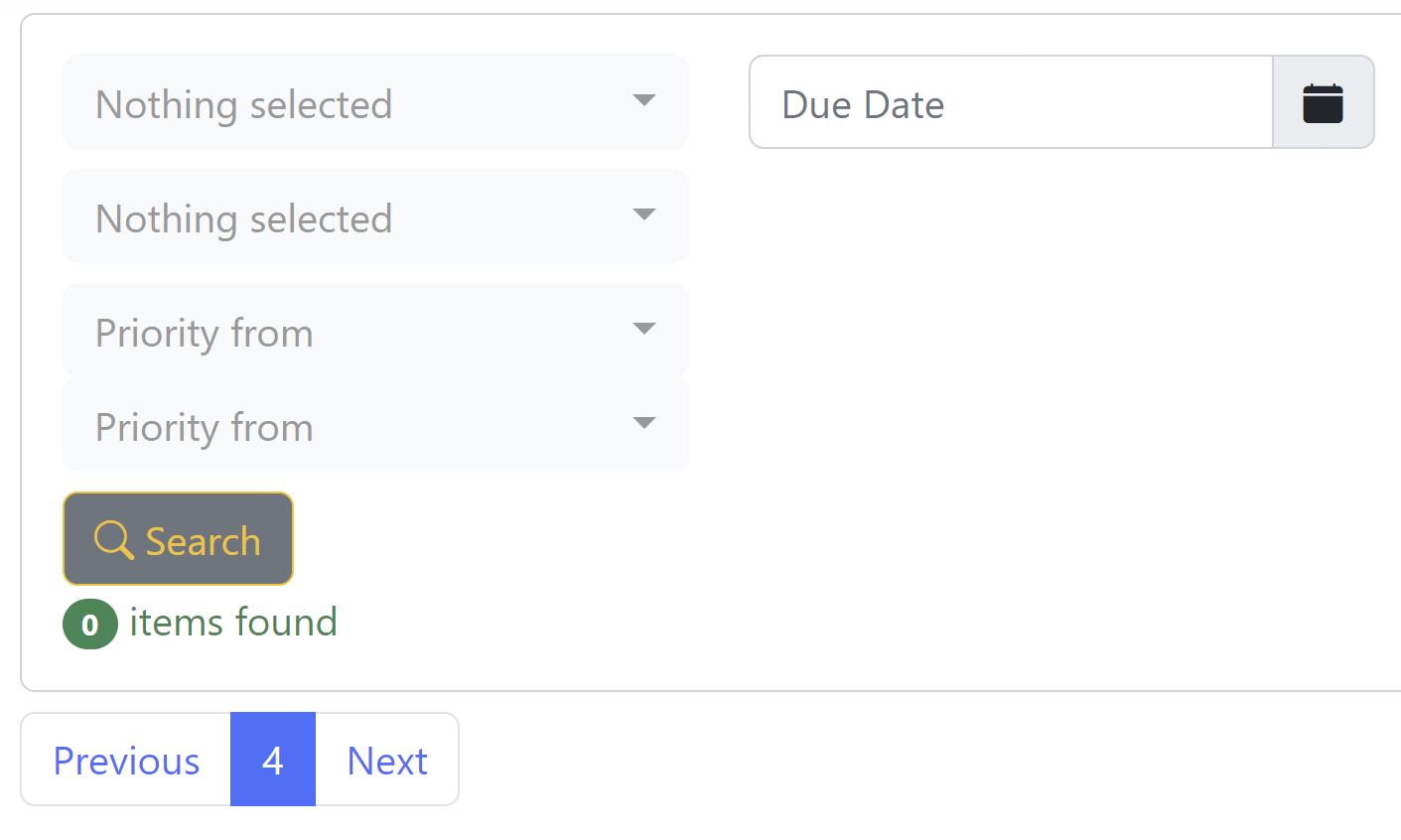The height and width of the screenshot is (840, 1401).
Task: Click the Search button
Action: point(178,539)
